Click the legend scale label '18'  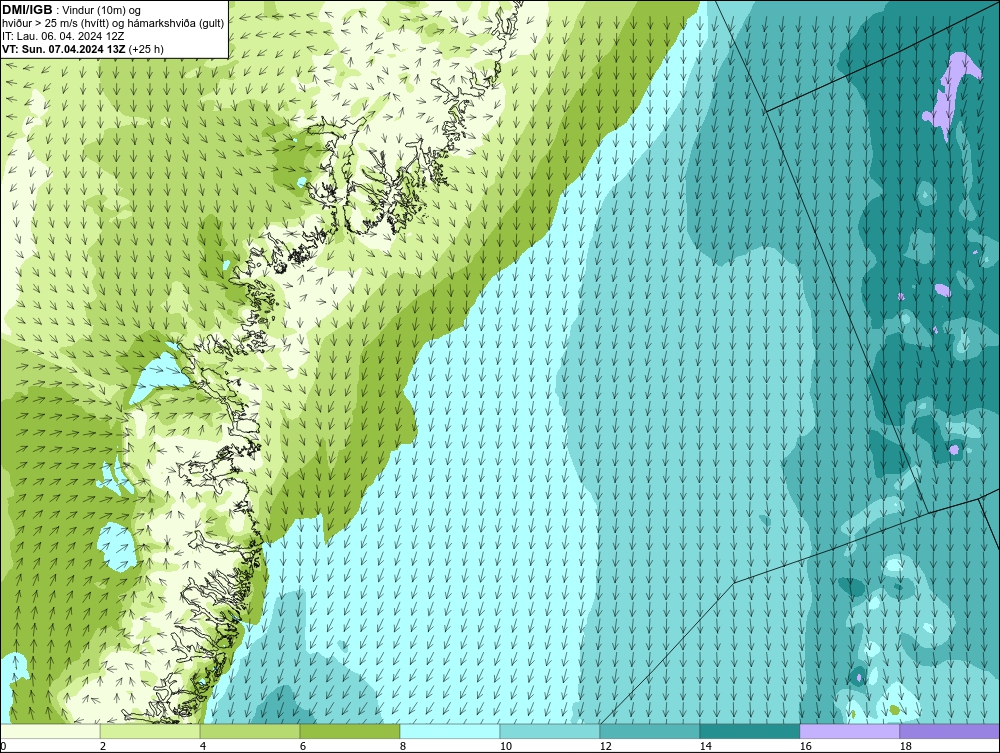pyautogui.click(x=905, y=746)
